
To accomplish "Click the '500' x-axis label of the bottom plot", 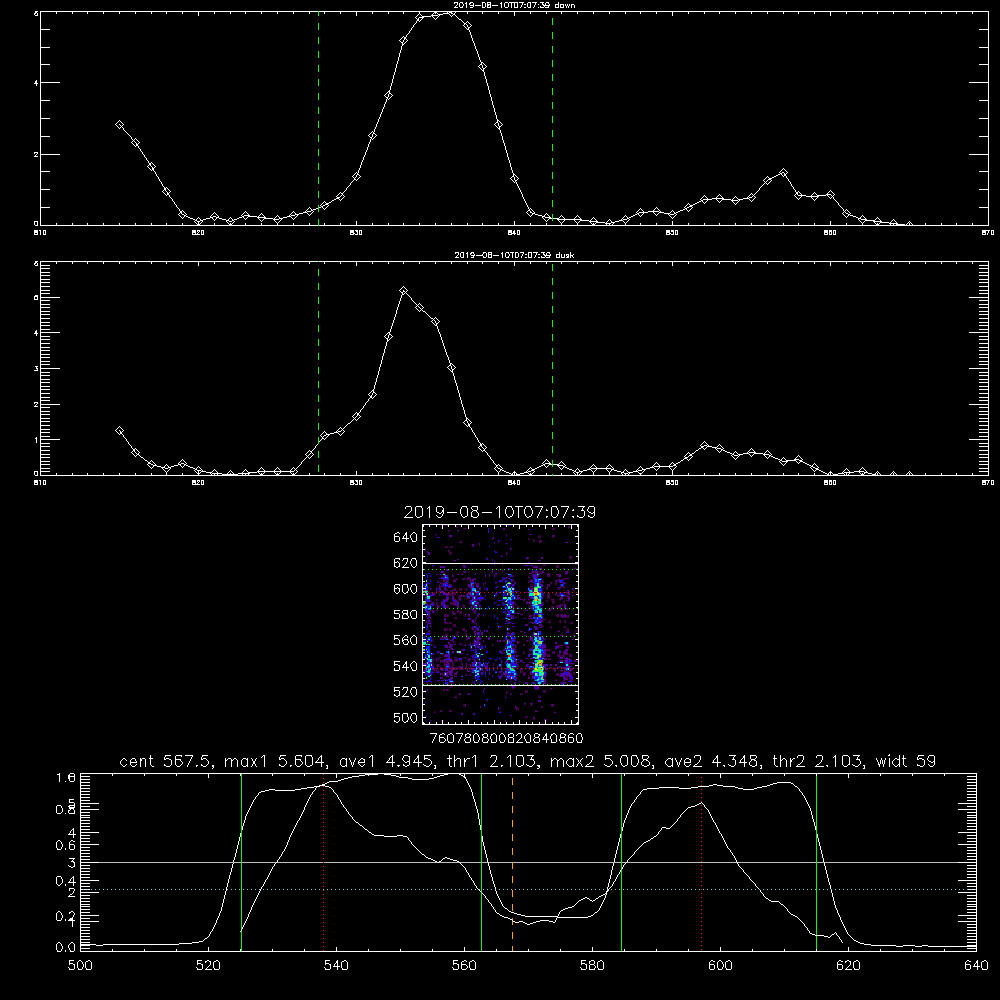I will click(80, 966).
